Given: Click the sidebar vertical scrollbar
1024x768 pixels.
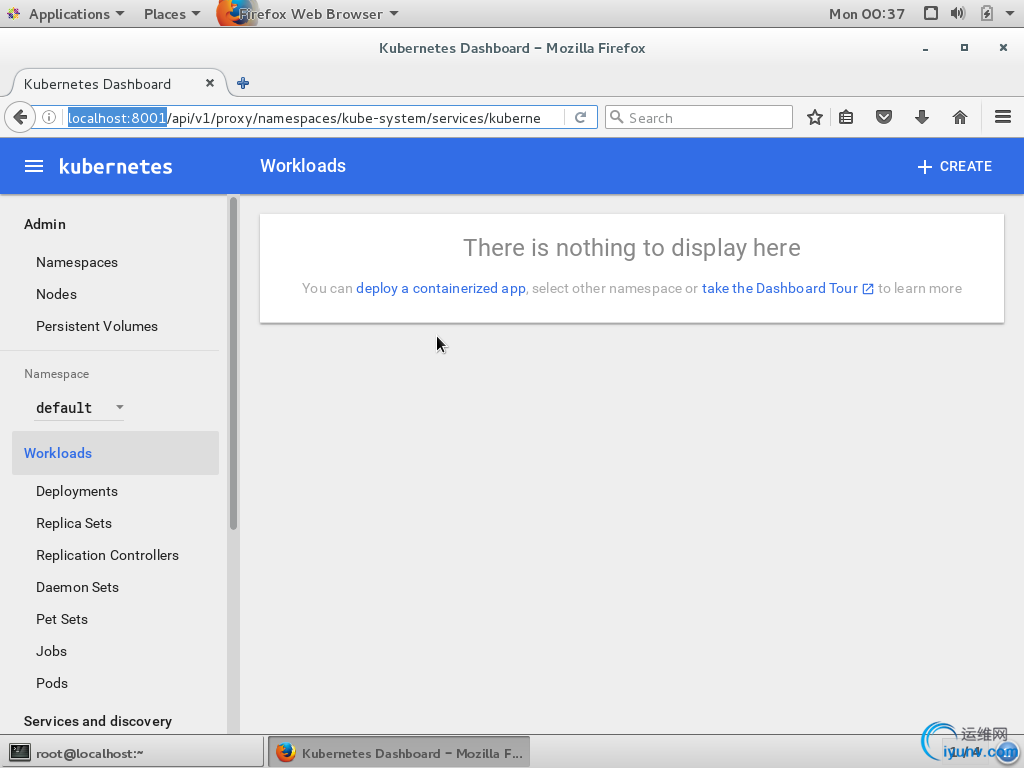Looking at the screenshot, I should point(233,364).
